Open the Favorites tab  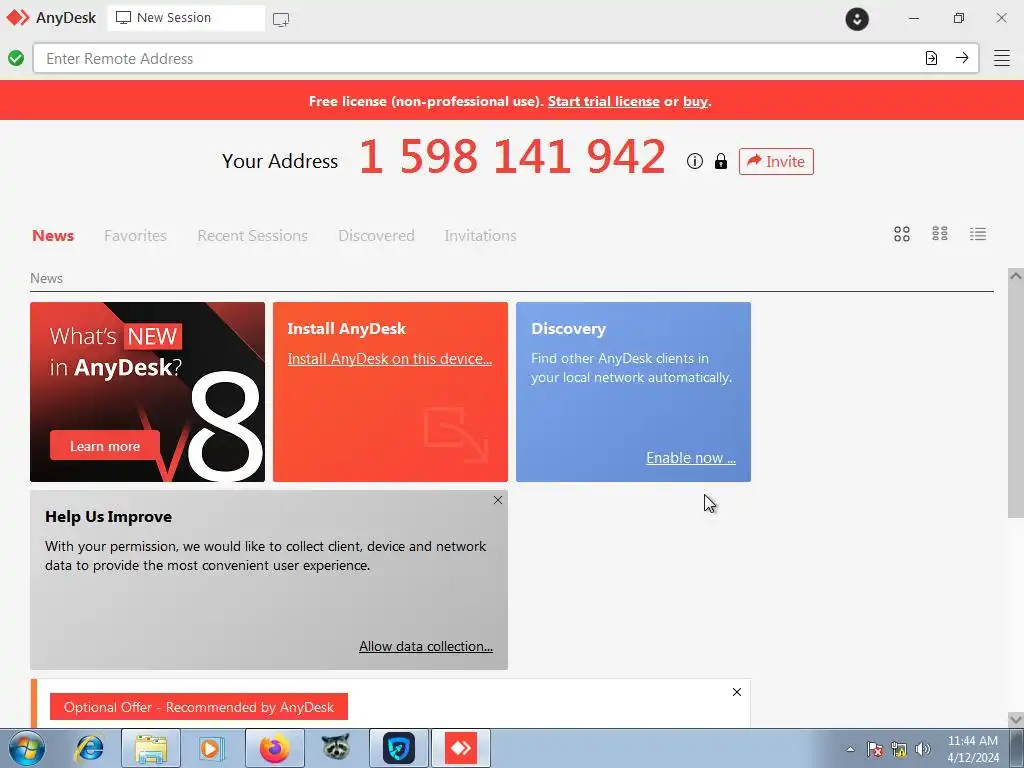[135, 236]
